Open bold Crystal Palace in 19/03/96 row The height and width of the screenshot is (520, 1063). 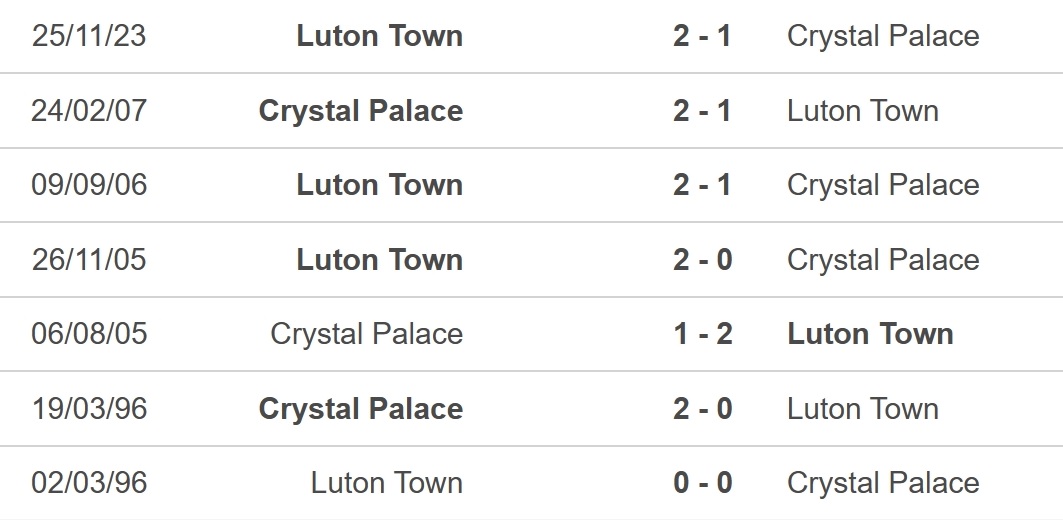tap(361, 408)
